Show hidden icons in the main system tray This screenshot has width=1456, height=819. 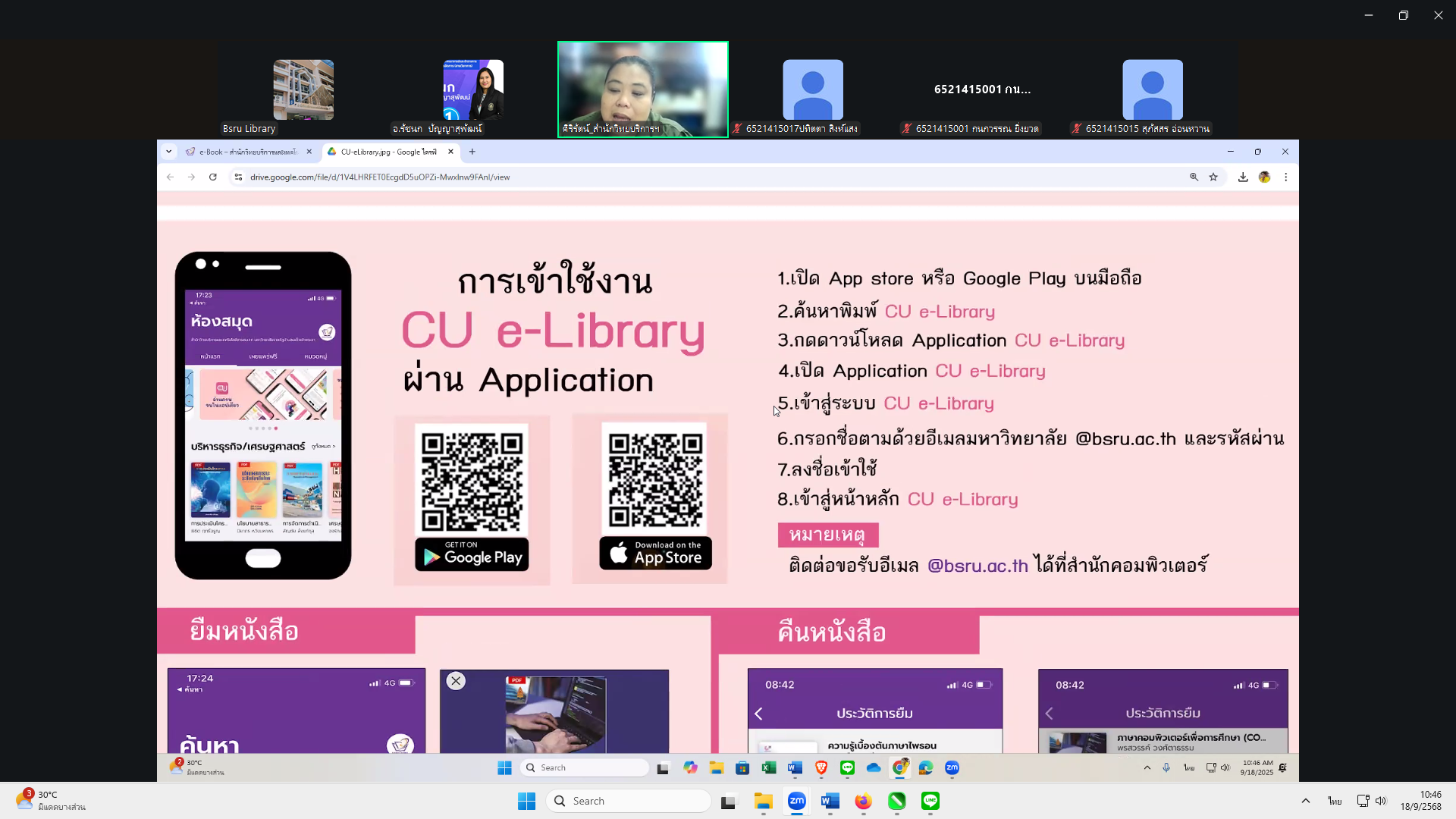(x=1305, y=801)
